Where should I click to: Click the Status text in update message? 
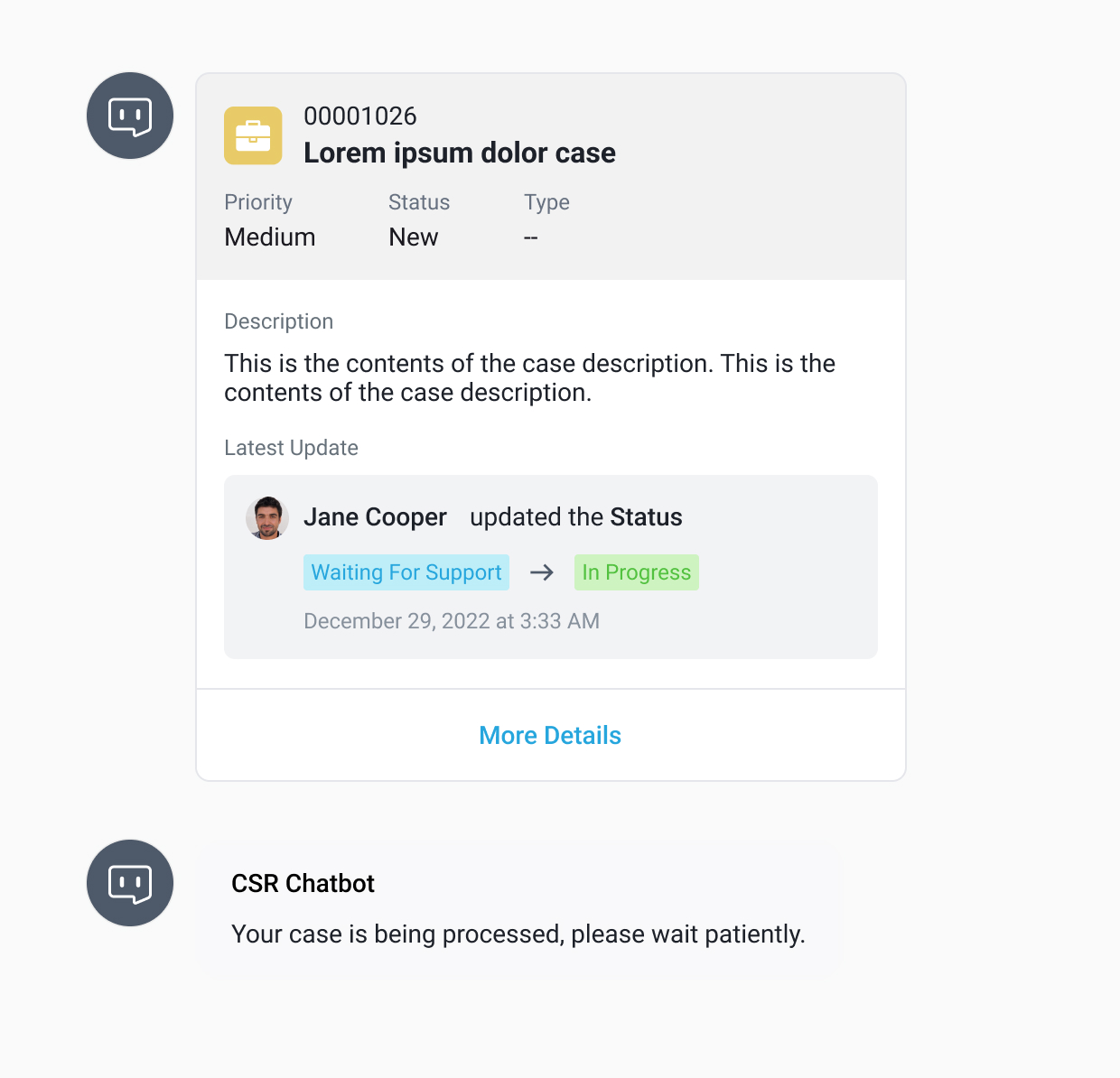(x=647, y=516)
